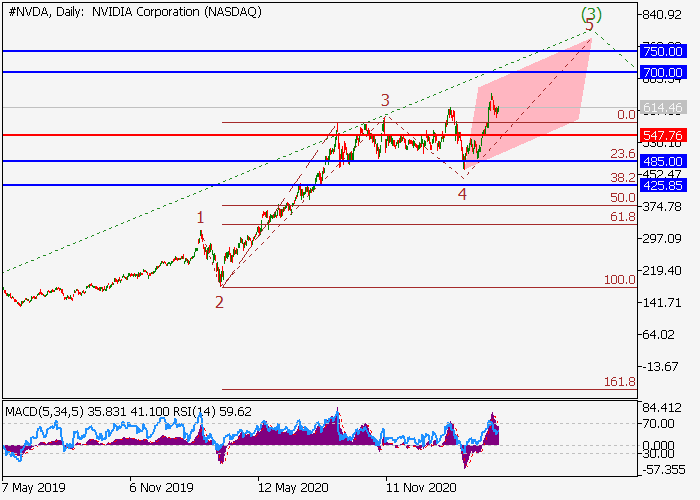Click the 64.02 price axis value

(x=658, y=334)
